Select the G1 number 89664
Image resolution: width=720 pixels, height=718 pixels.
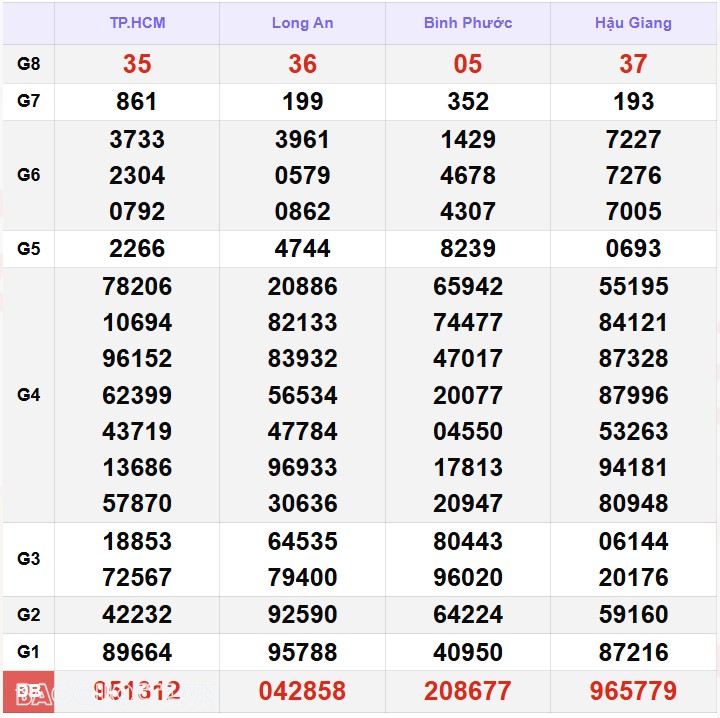pos(137,652)
